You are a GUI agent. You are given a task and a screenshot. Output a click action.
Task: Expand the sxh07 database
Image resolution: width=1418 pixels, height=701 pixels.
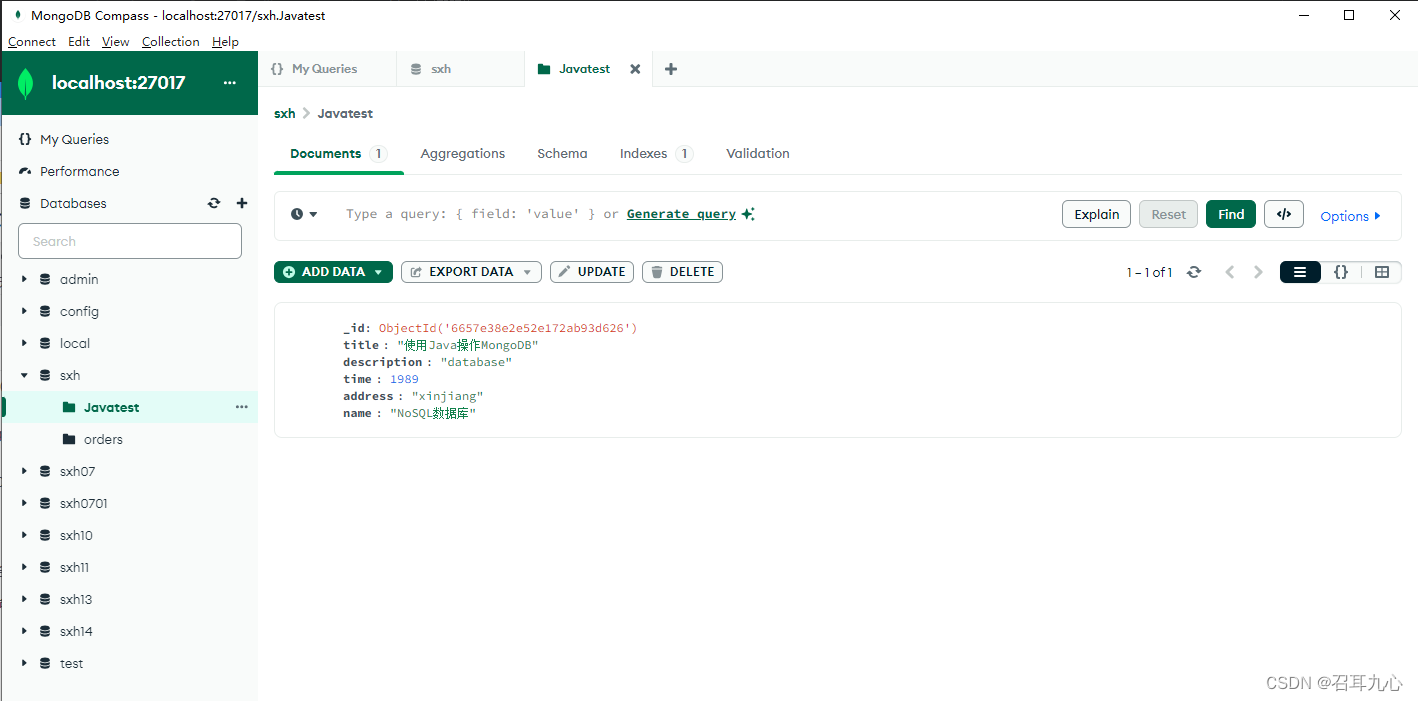point(25,471)
